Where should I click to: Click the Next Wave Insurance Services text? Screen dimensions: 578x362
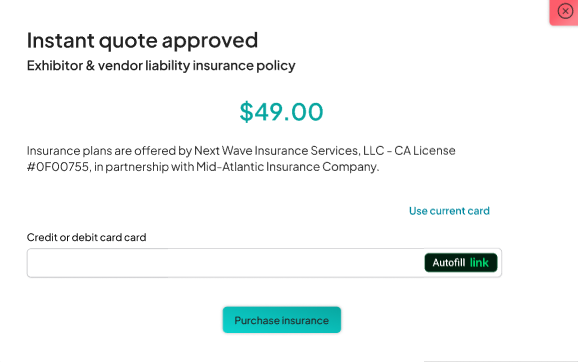click(x=276, y=151)
